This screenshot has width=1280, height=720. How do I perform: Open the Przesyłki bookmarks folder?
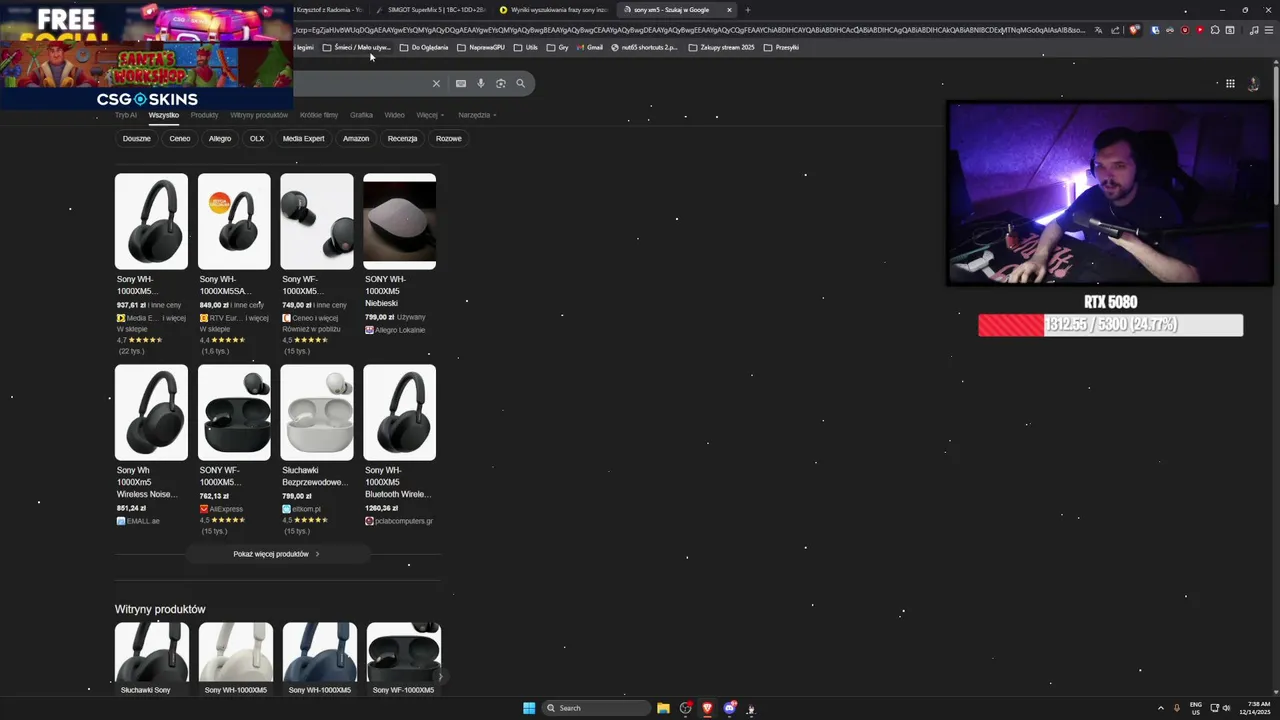781,47
